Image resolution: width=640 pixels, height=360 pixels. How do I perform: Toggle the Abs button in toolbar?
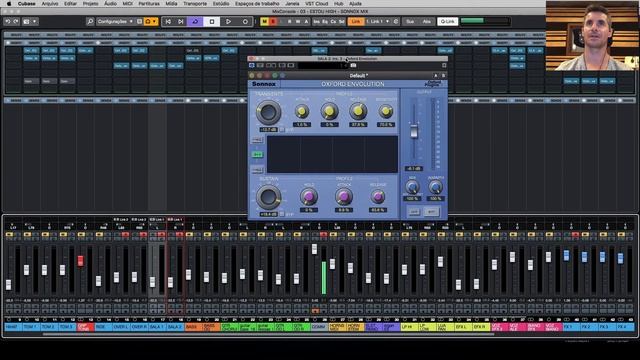point(426,22)
